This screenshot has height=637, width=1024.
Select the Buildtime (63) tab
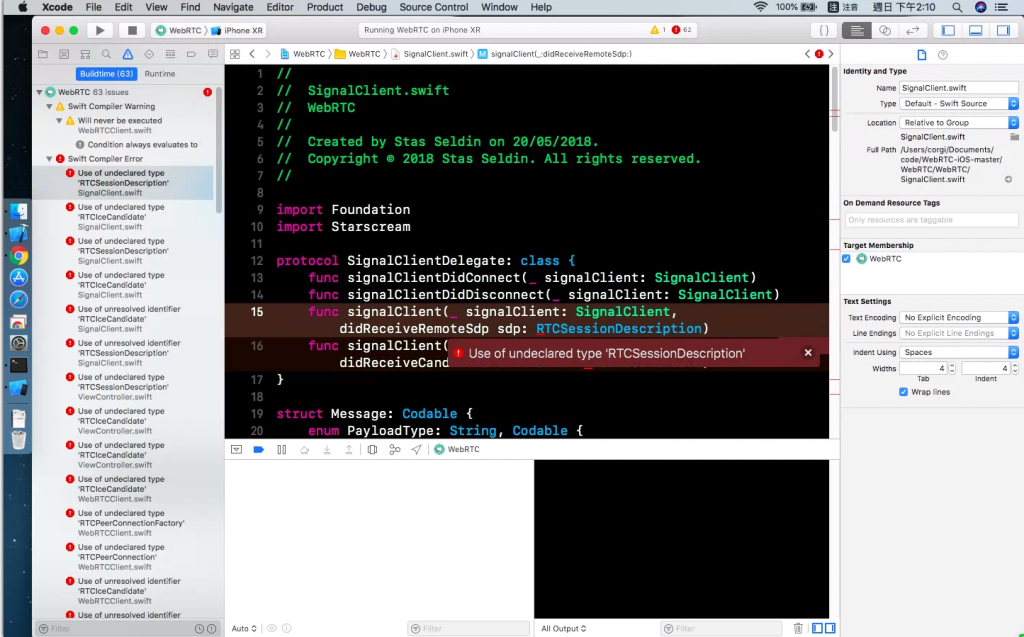tap(106, 74)
